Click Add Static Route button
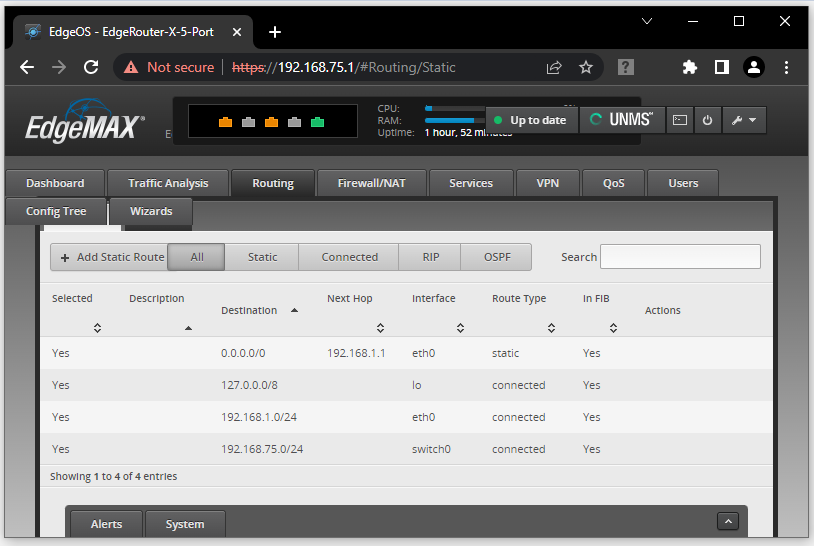This screenshot has height=546, width=814. [110, 257]
